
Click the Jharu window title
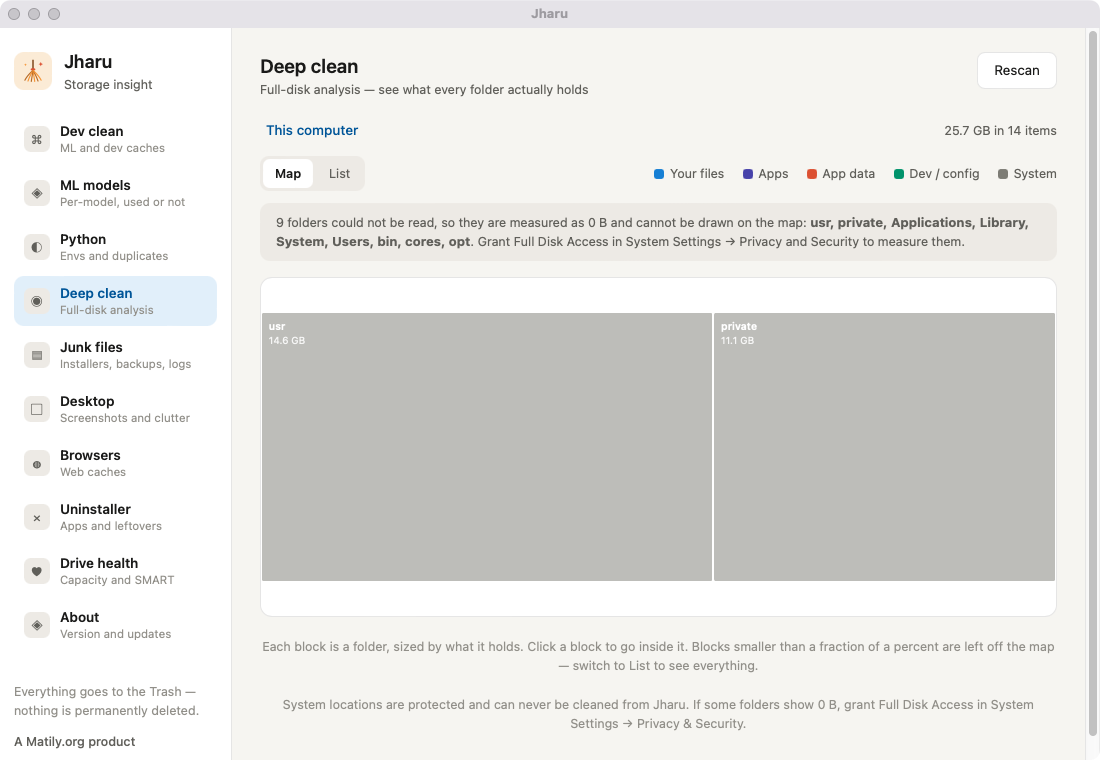click(x=549, y=13)
